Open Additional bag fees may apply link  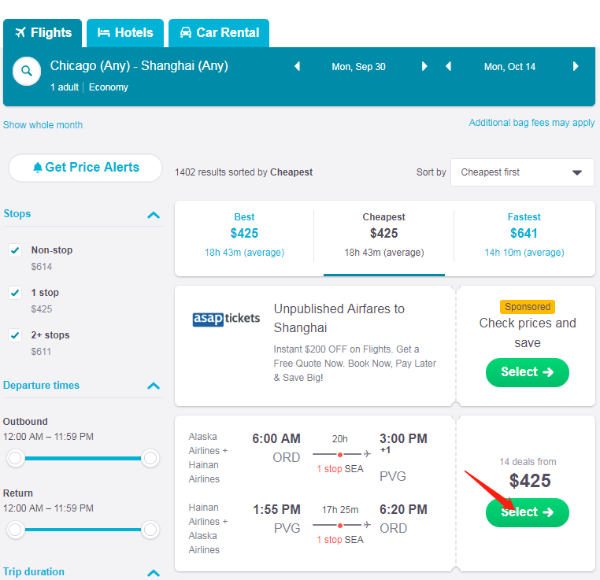532,122
